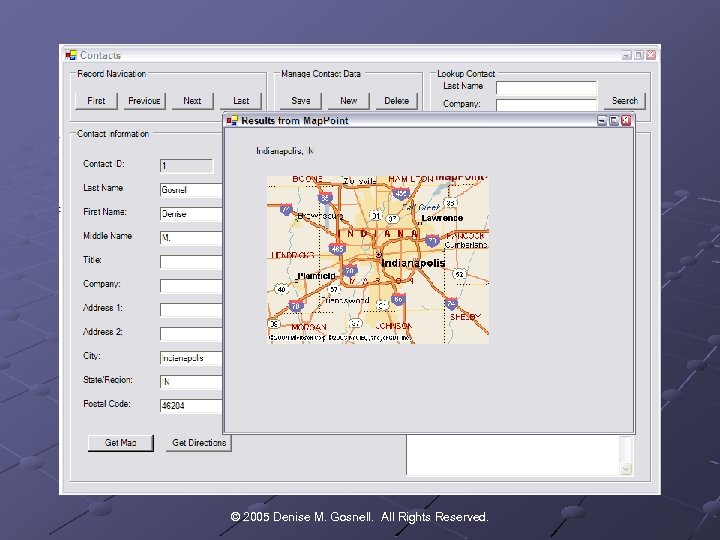Screen dimensions: 720x540
Task: Click the Postal Code field 46204
Action: coord(191,405)
